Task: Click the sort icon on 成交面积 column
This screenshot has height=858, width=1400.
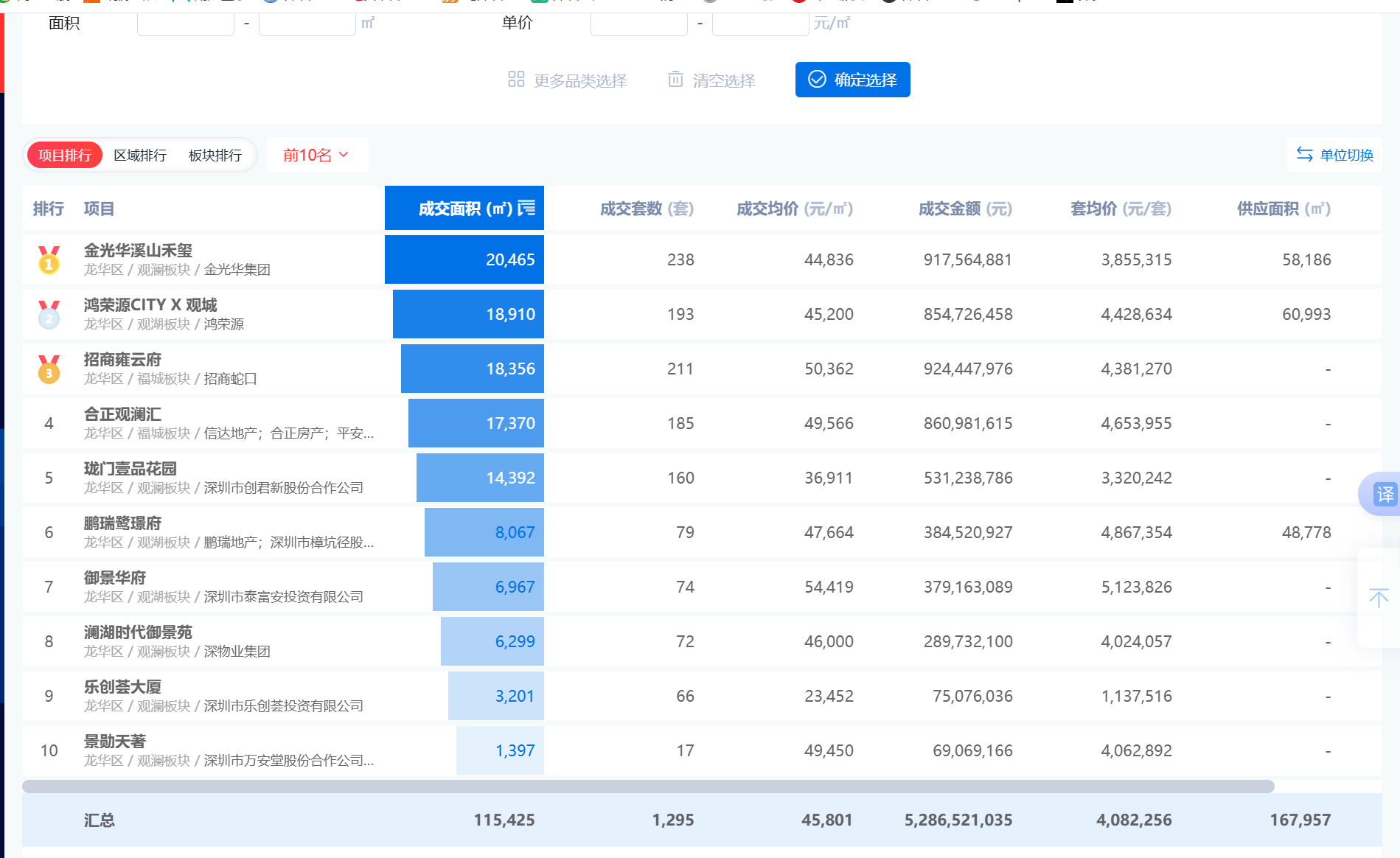Action: tap(526, 209)
